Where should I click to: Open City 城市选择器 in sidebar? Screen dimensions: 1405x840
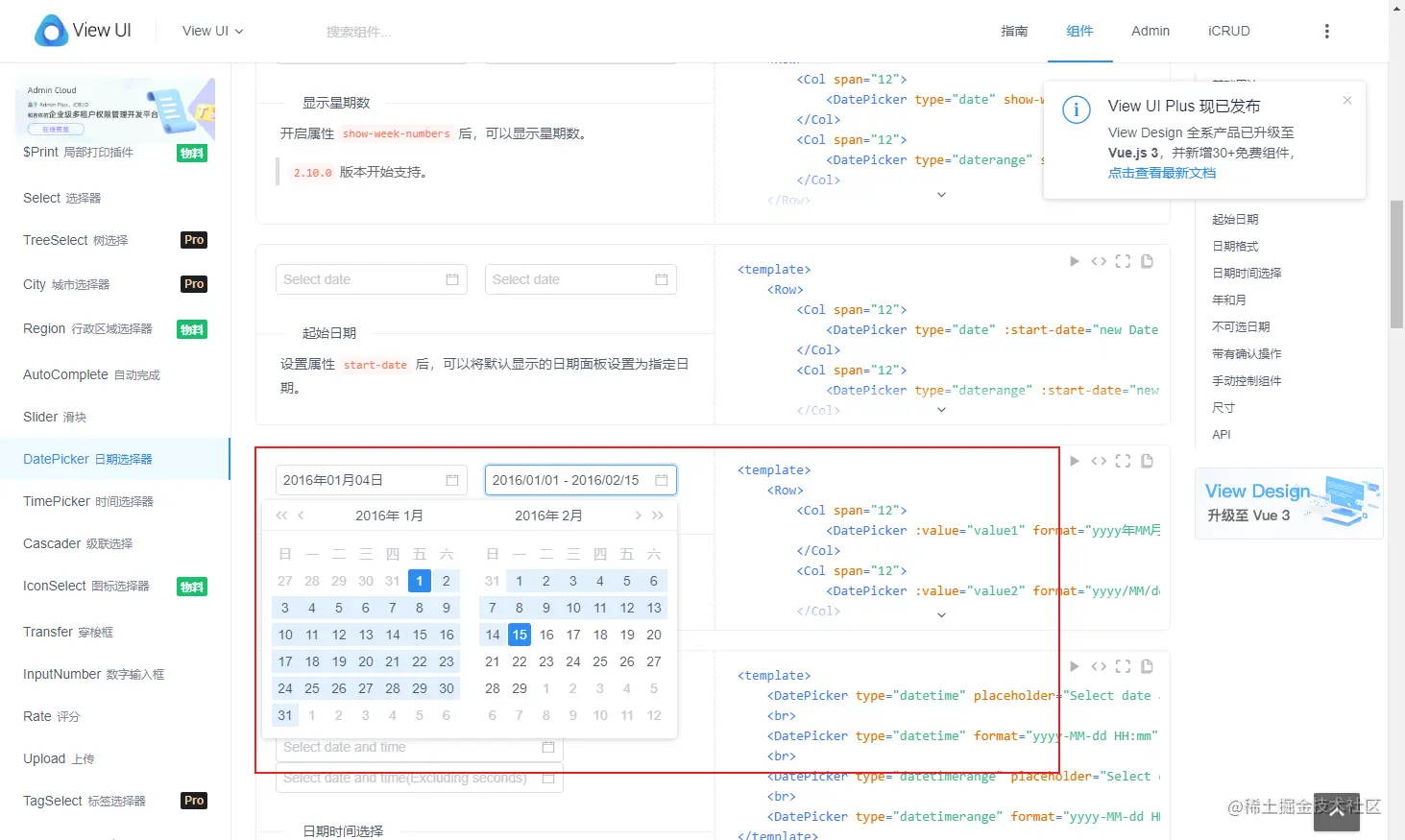coord(115,284)
